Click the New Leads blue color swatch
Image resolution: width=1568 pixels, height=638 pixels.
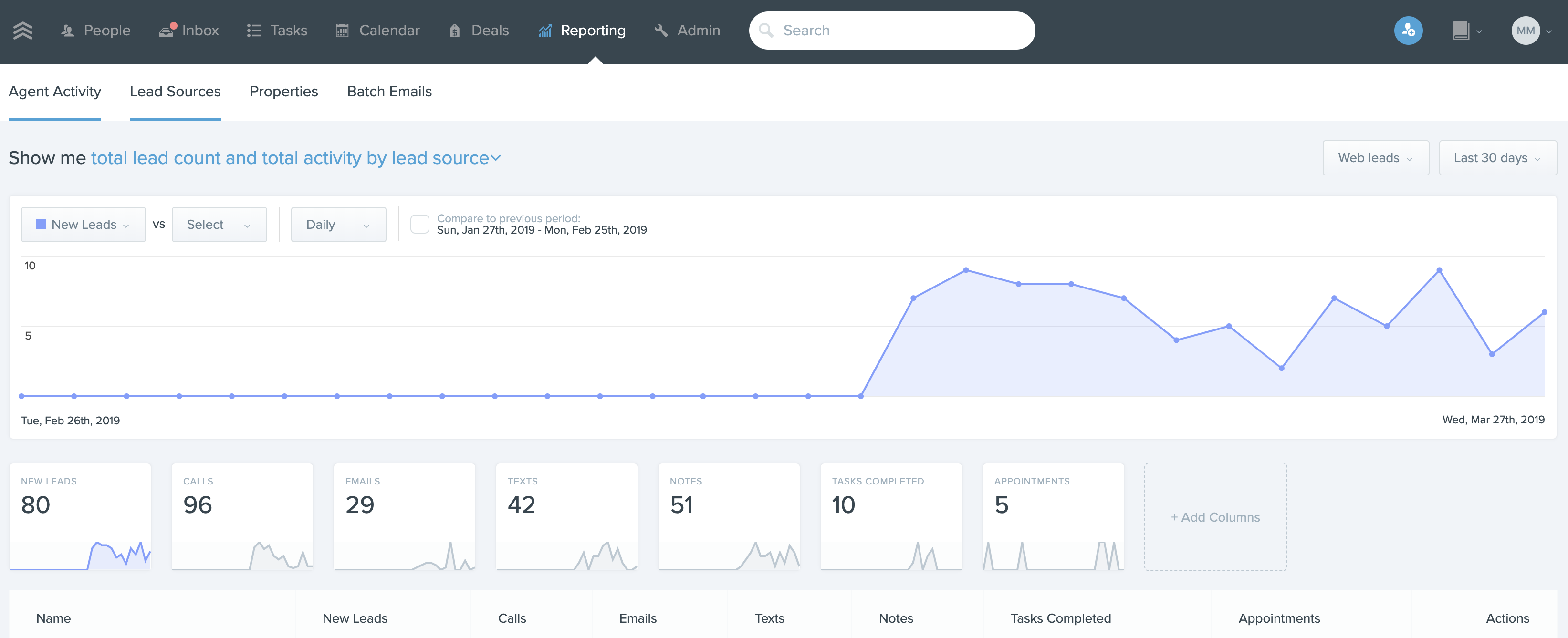42,225
